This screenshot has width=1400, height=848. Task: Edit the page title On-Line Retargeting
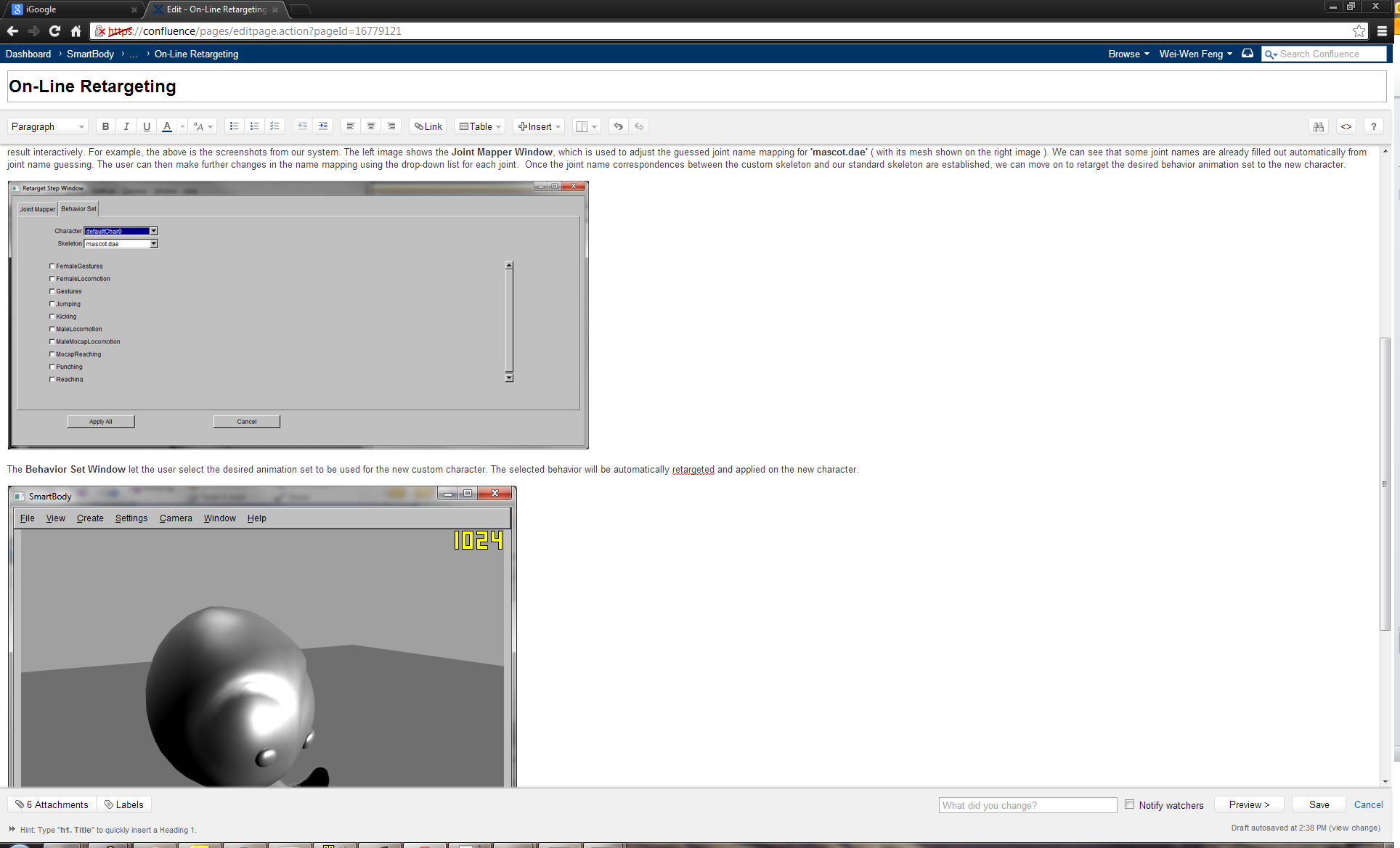pyautogui.click(x=696, y=86)
